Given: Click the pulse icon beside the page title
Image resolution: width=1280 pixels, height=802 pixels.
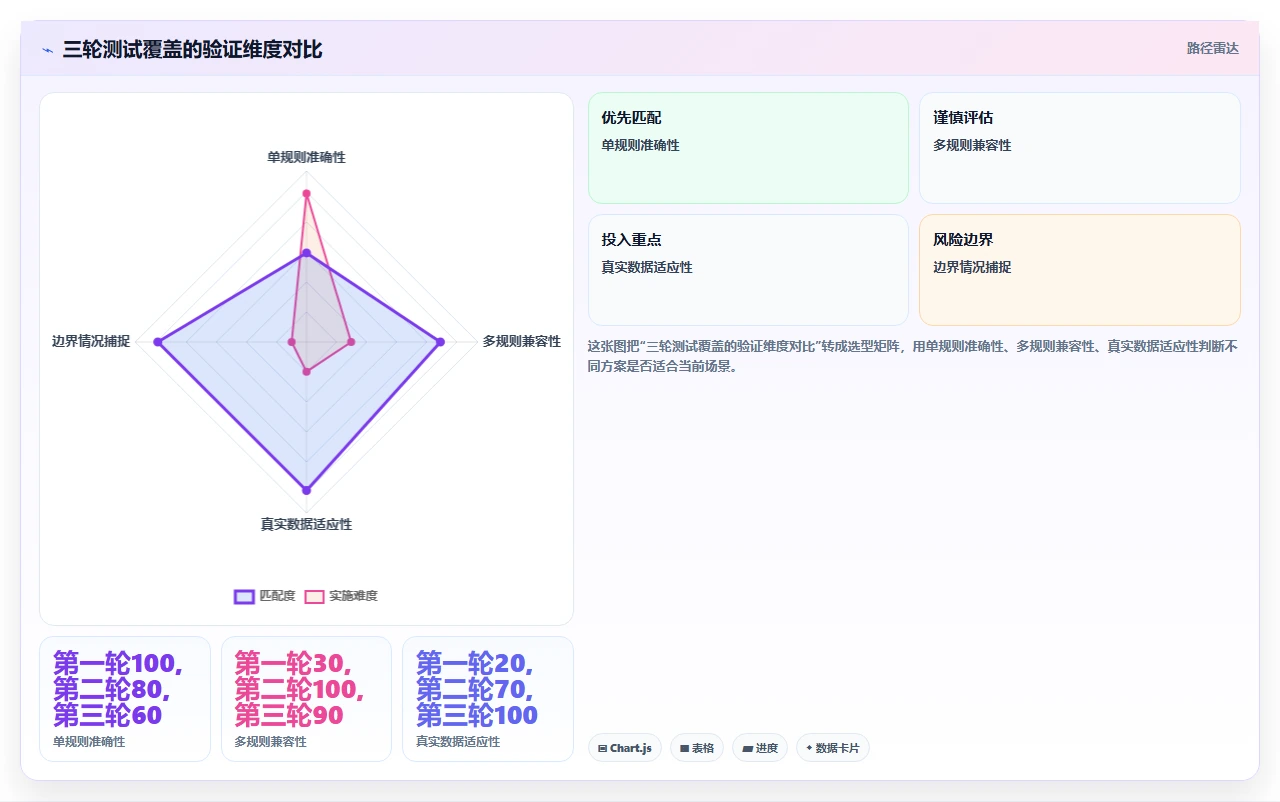Looking at the screenshot, I should pos(47,49).
